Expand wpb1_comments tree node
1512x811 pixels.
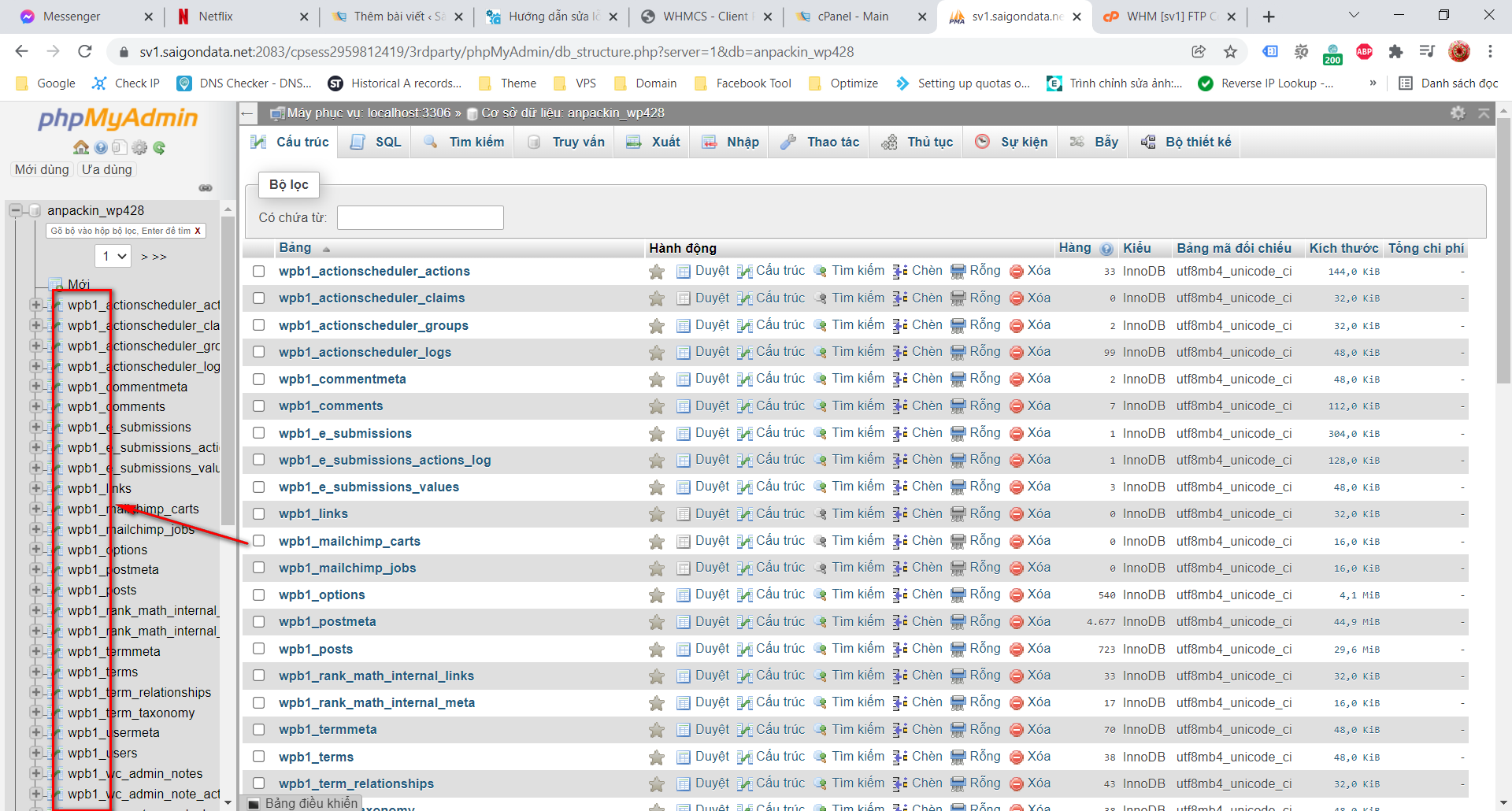(35, 406)
